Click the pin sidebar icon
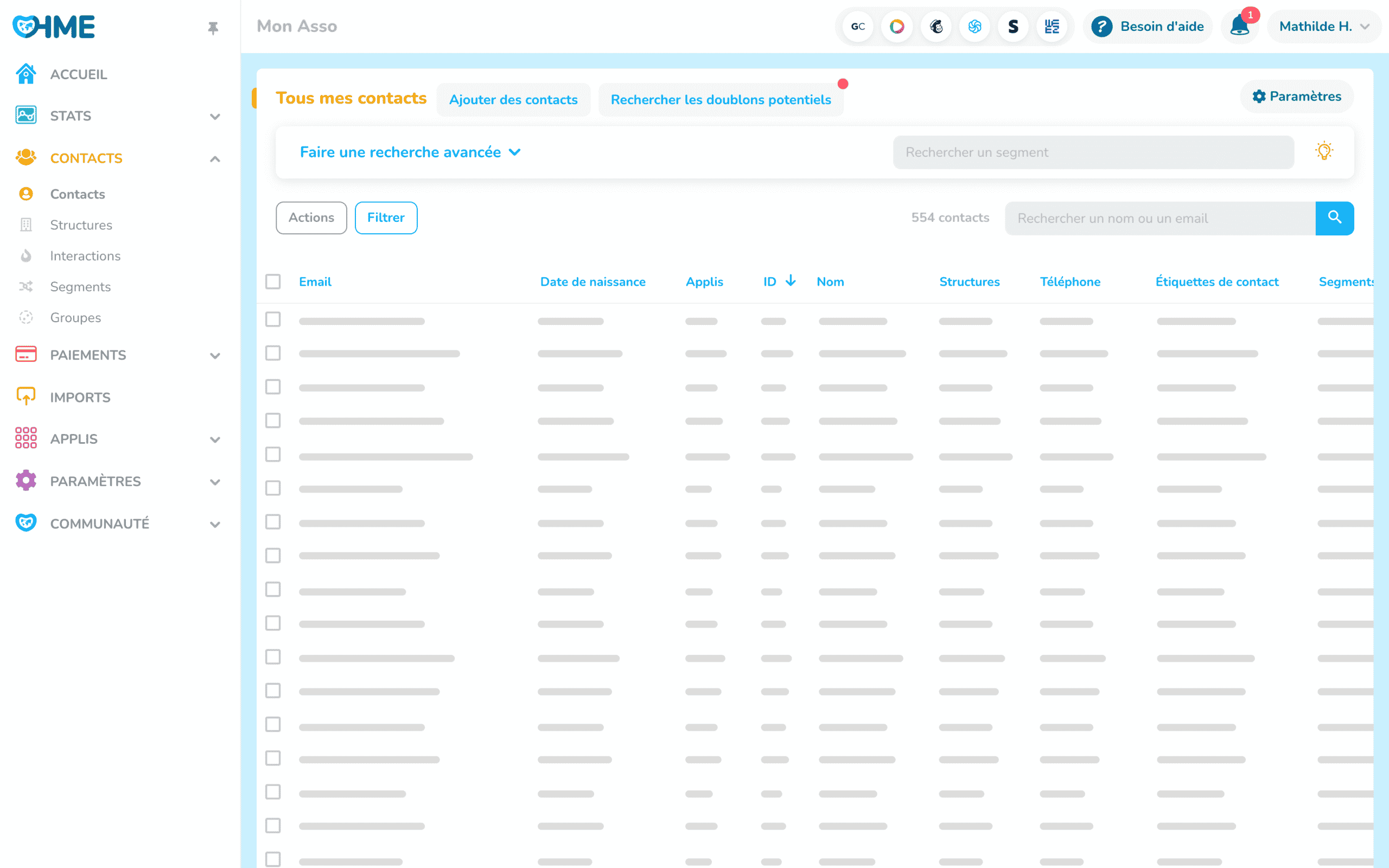The height and width of the screenshot is (868, 1389). pos(213,28)
